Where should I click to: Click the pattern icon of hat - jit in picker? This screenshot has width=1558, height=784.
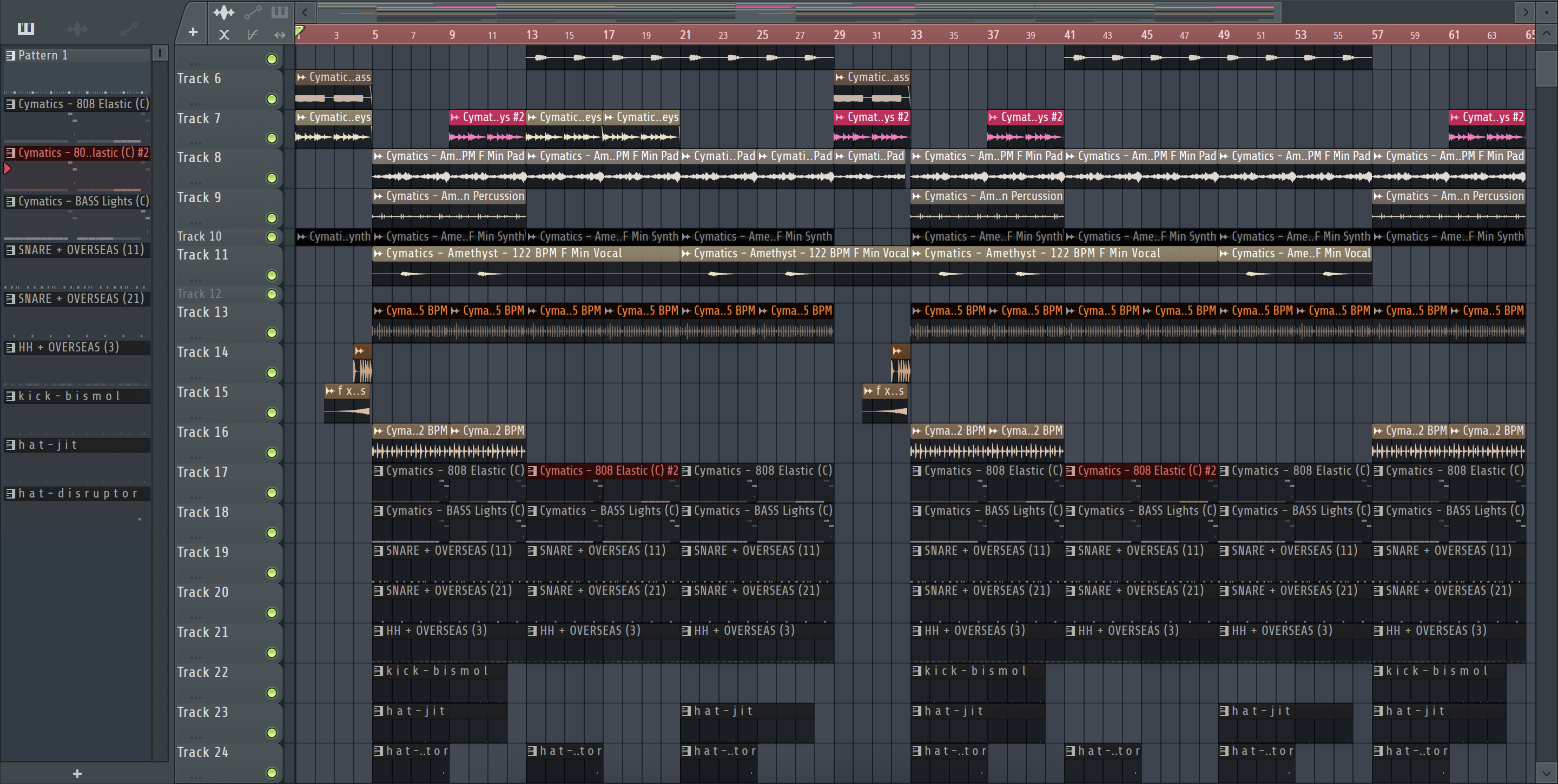[10, 445]
